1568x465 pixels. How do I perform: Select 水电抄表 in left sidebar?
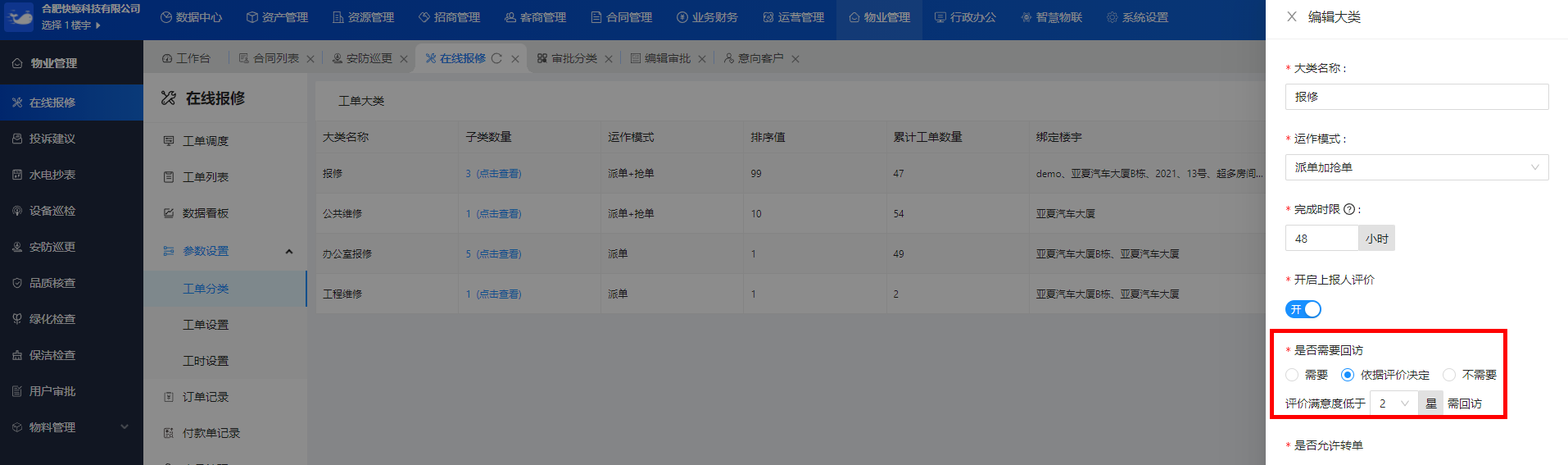(71, 175)
